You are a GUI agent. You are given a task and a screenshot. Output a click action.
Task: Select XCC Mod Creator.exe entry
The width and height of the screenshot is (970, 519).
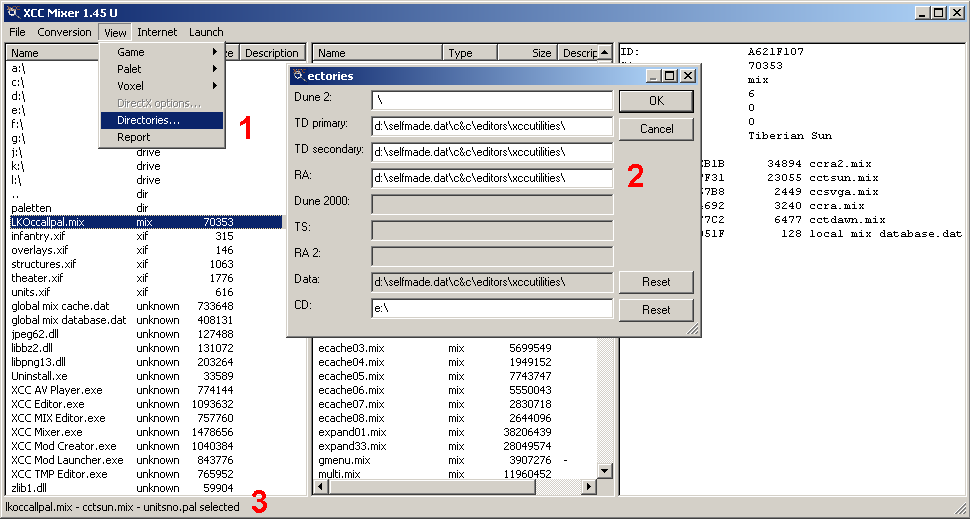point(64,446)
